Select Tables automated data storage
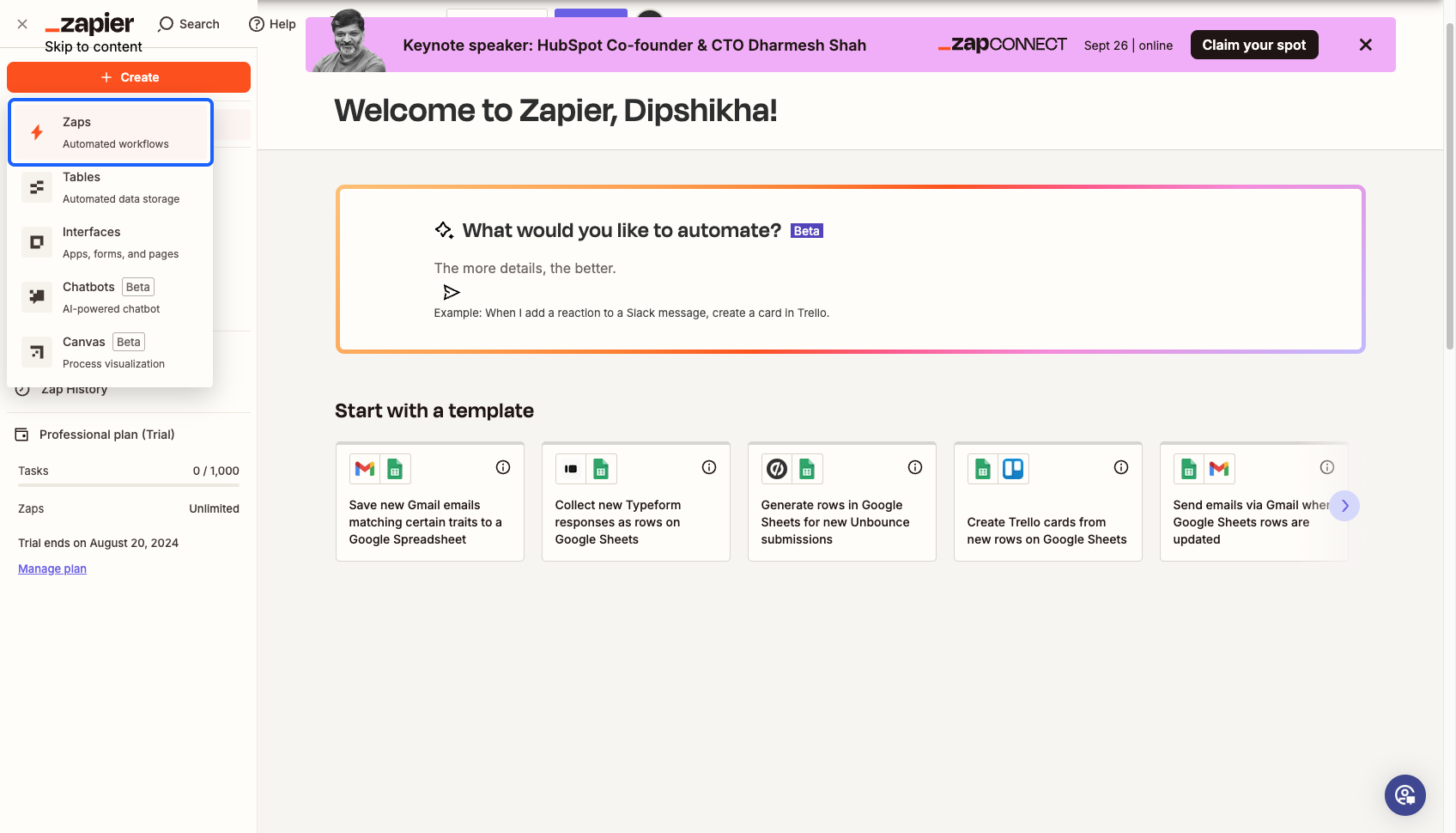This screenshot has height=833, width=1456. coord(111,187)
